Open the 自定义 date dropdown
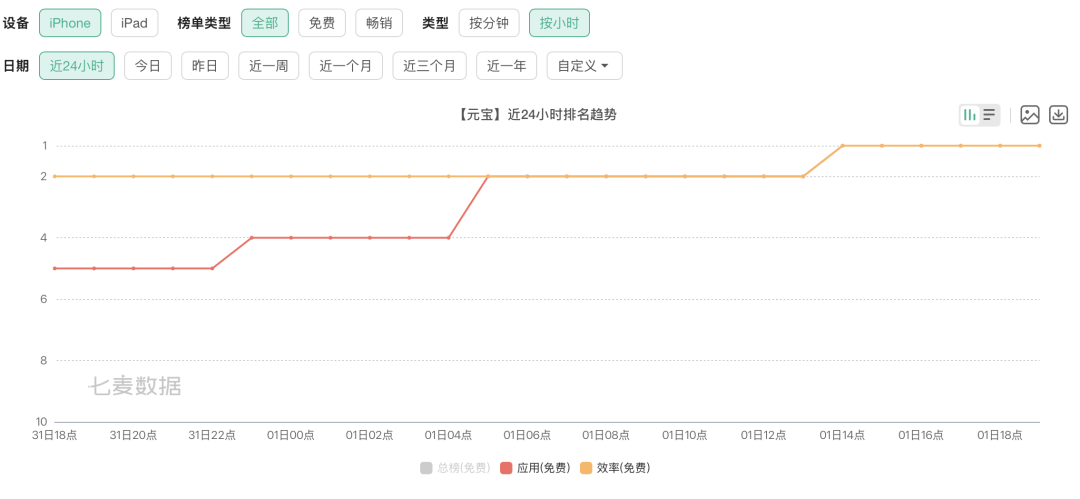The width and height of the screenshot is (1080, 499). tap(584, 66)
